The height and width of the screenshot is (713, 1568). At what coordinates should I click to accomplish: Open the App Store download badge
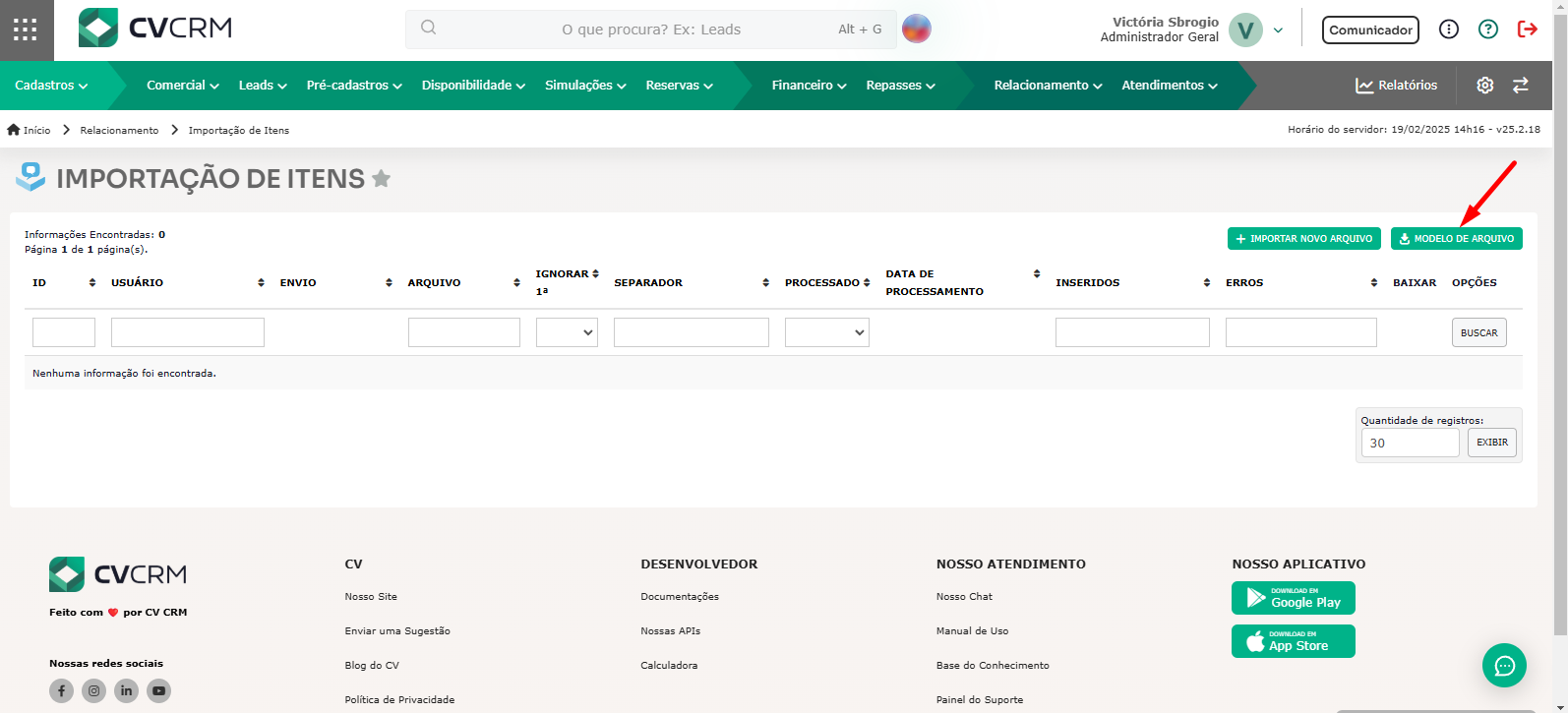1294,641
